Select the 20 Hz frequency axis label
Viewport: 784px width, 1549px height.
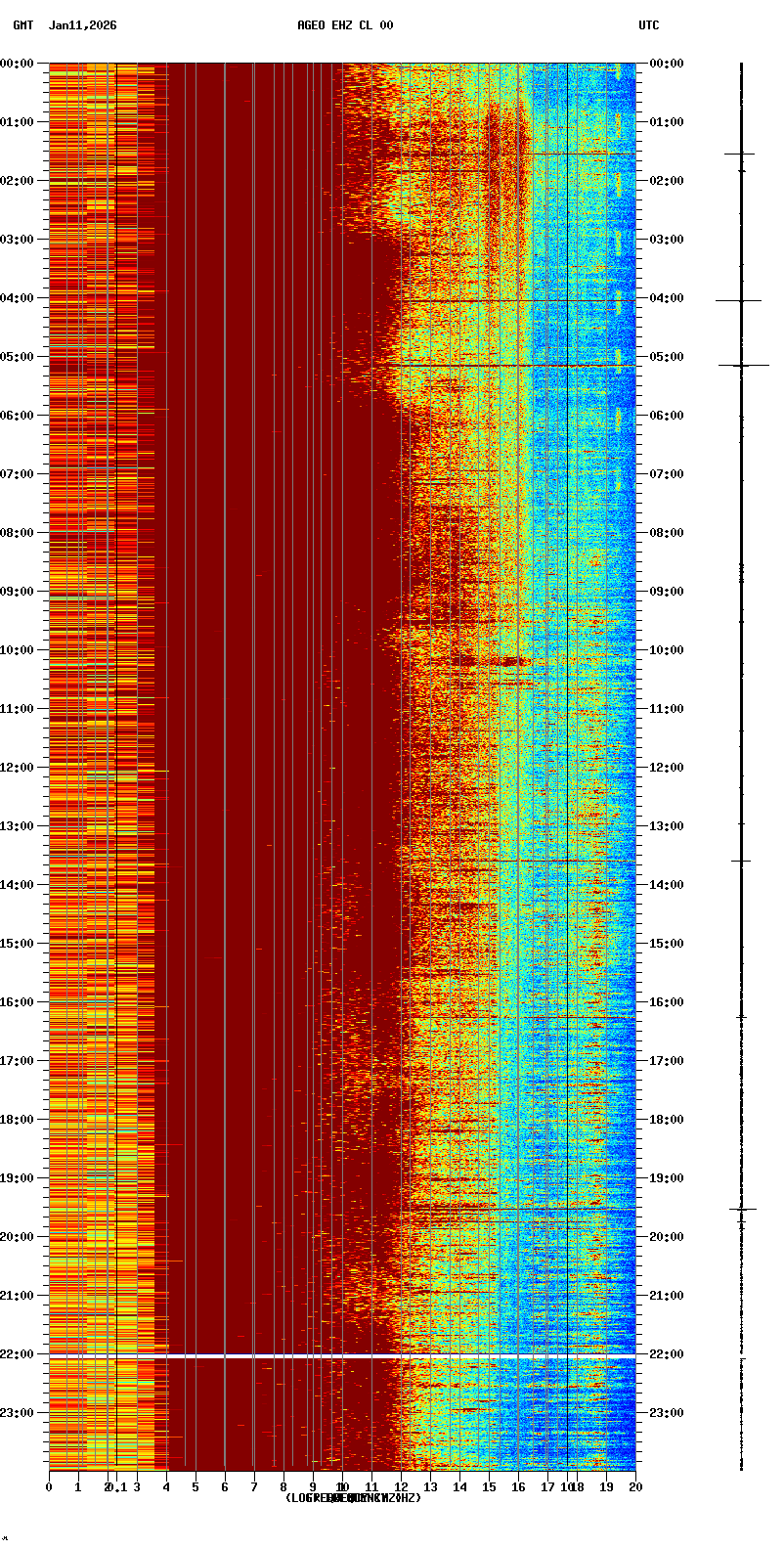point(635,1487)
